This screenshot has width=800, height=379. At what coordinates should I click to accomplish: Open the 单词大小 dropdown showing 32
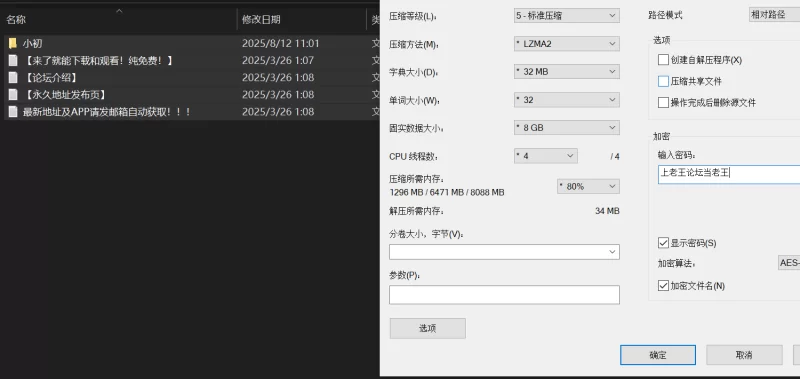(567, 100)
